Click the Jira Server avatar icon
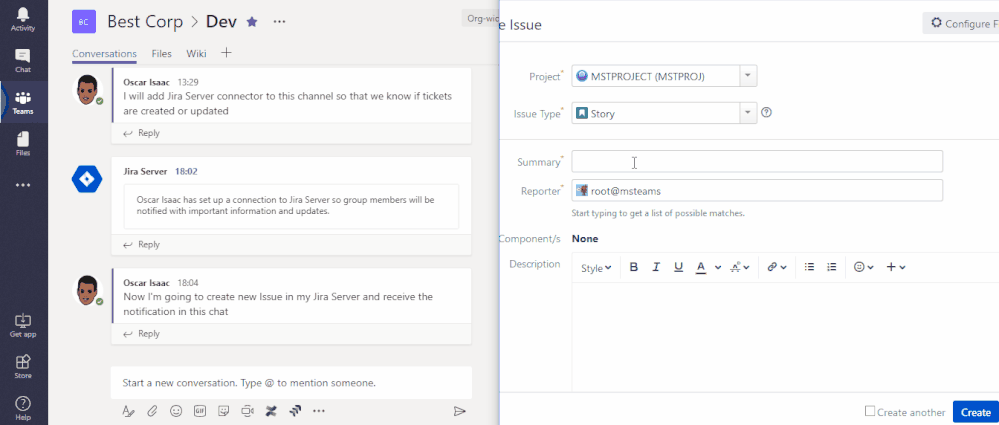 87,179
